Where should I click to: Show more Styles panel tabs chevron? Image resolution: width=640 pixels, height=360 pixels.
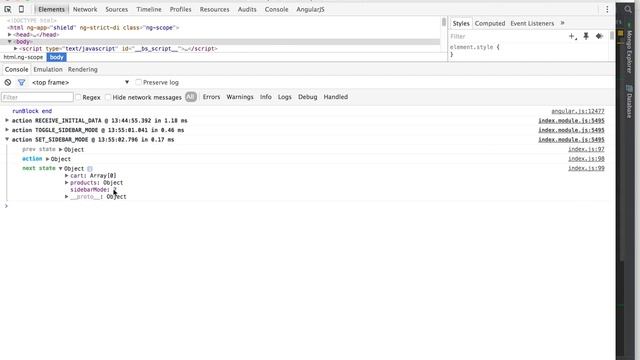(x=562, y=23)
